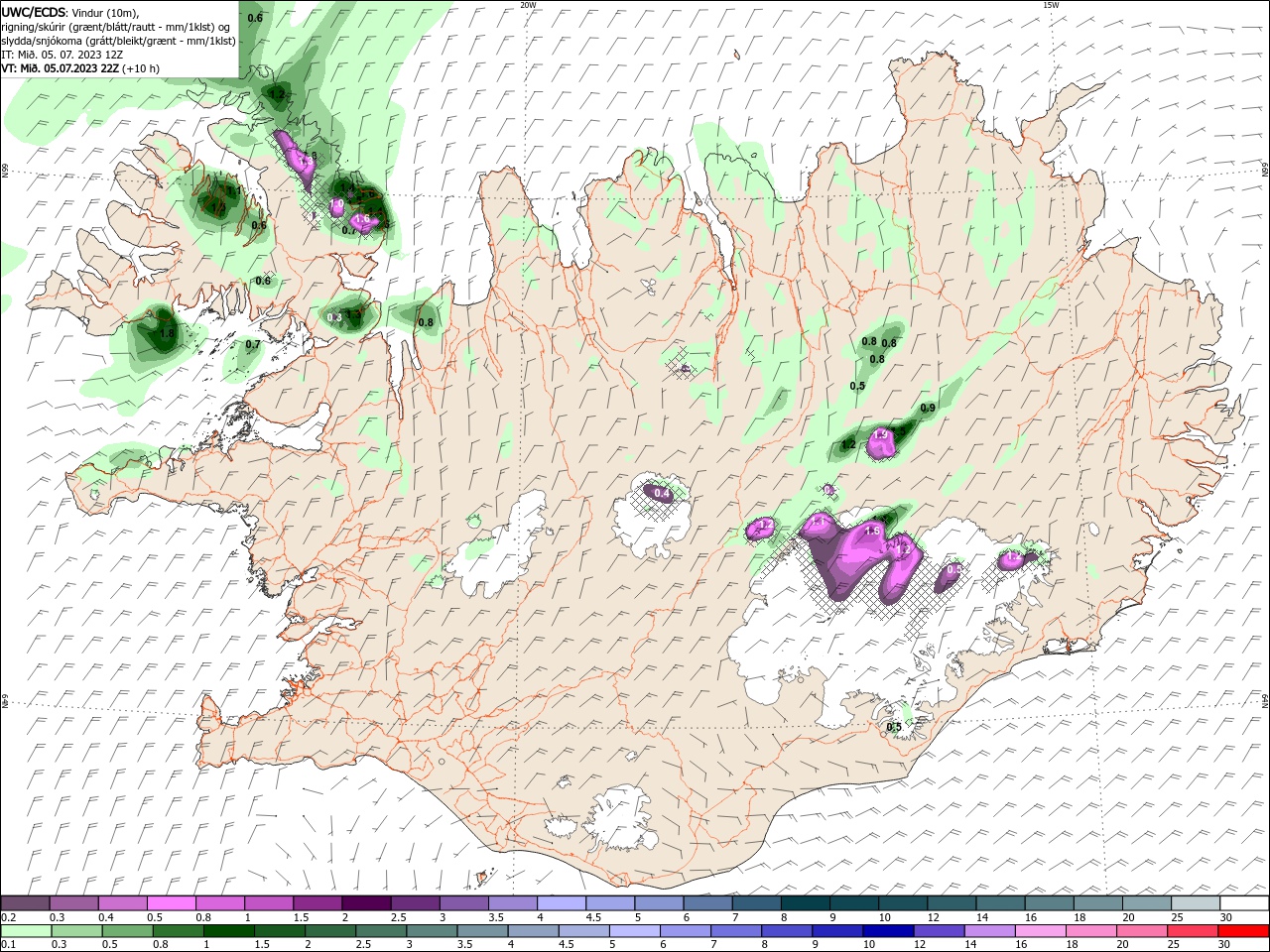Click the 0.7 precipitation value on the map
The image size is (1270, 952).
pos(252,344)
